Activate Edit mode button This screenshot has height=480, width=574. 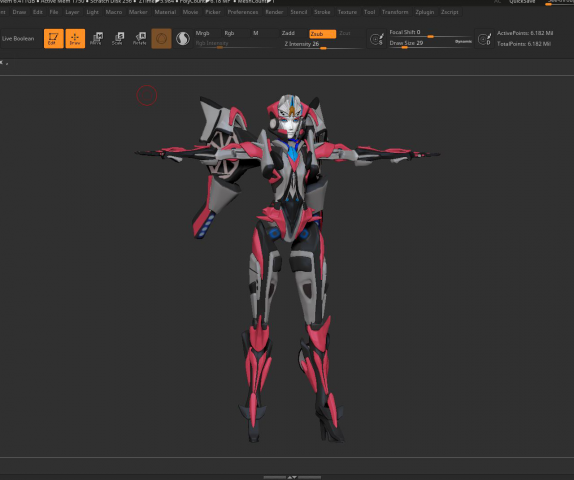[x=53, y=38]
